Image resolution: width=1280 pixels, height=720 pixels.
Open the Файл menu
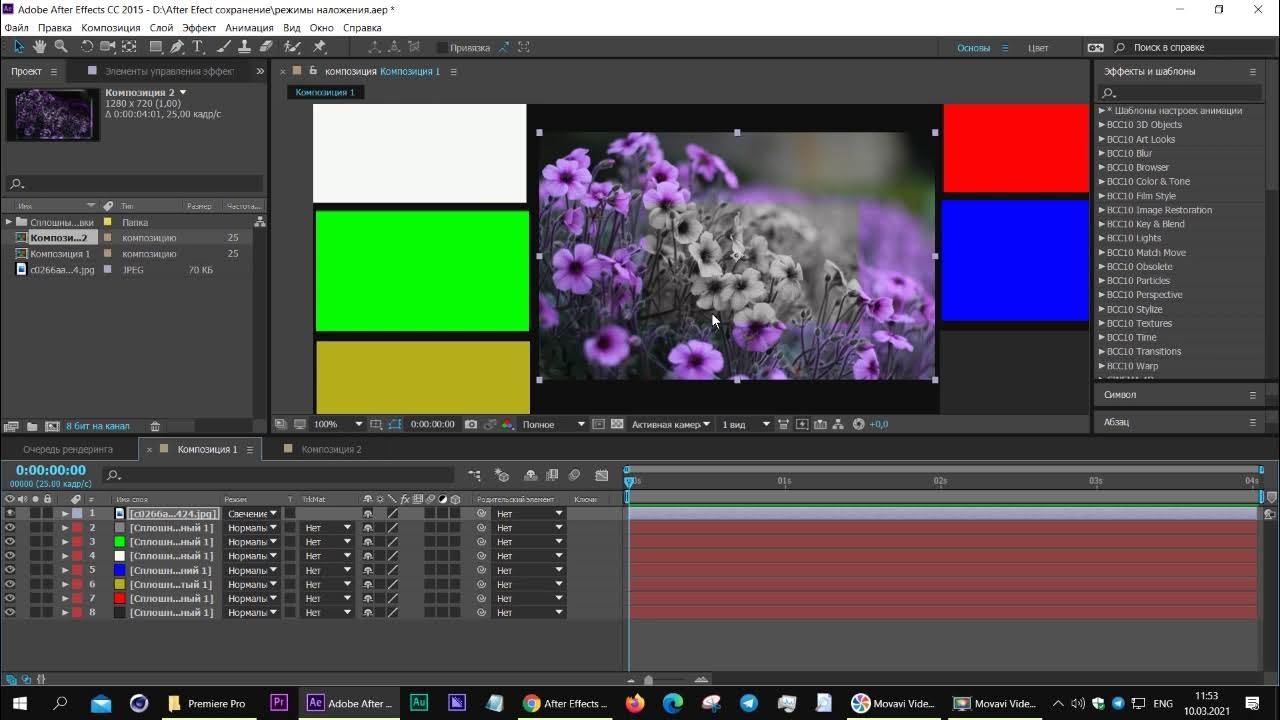(x=16, y=28)
